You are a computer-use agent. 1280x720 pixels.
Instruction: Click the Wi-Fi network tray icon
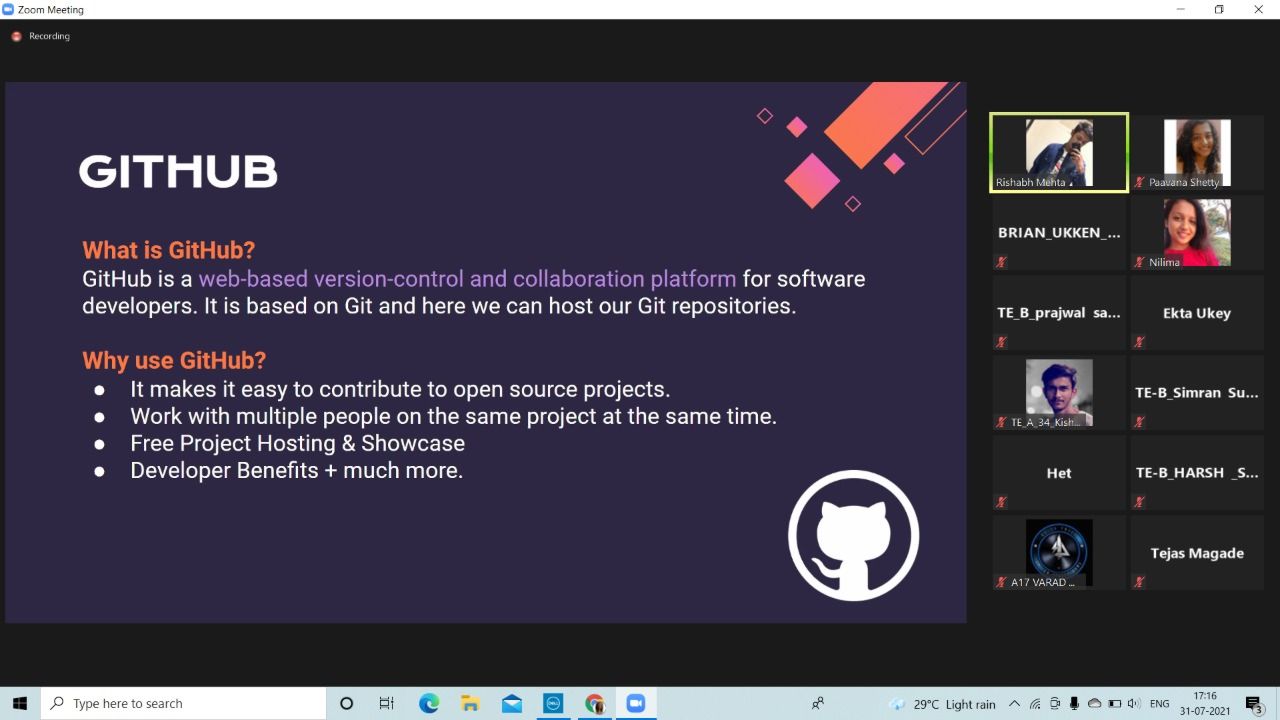click(1035, 704)
